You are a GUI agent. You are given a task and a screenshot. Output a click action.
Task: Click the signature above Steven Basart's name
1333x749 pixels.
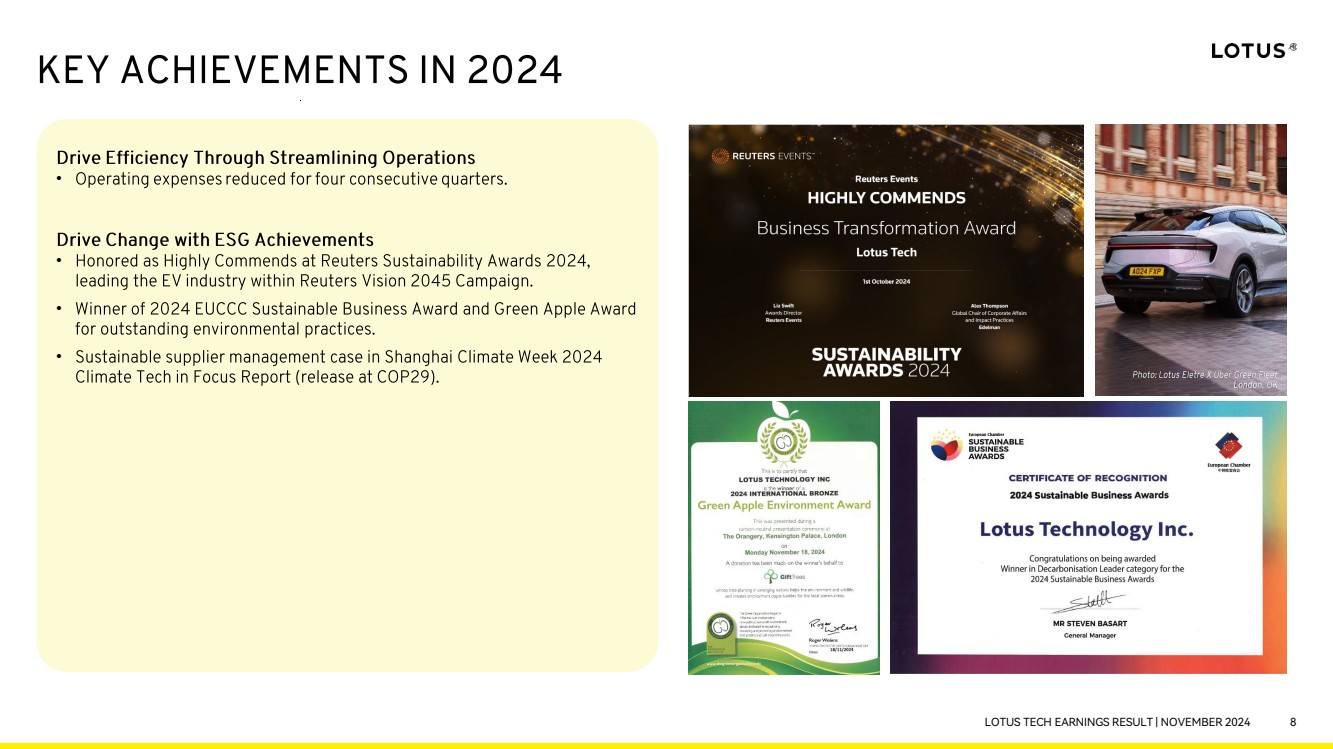1088,601
